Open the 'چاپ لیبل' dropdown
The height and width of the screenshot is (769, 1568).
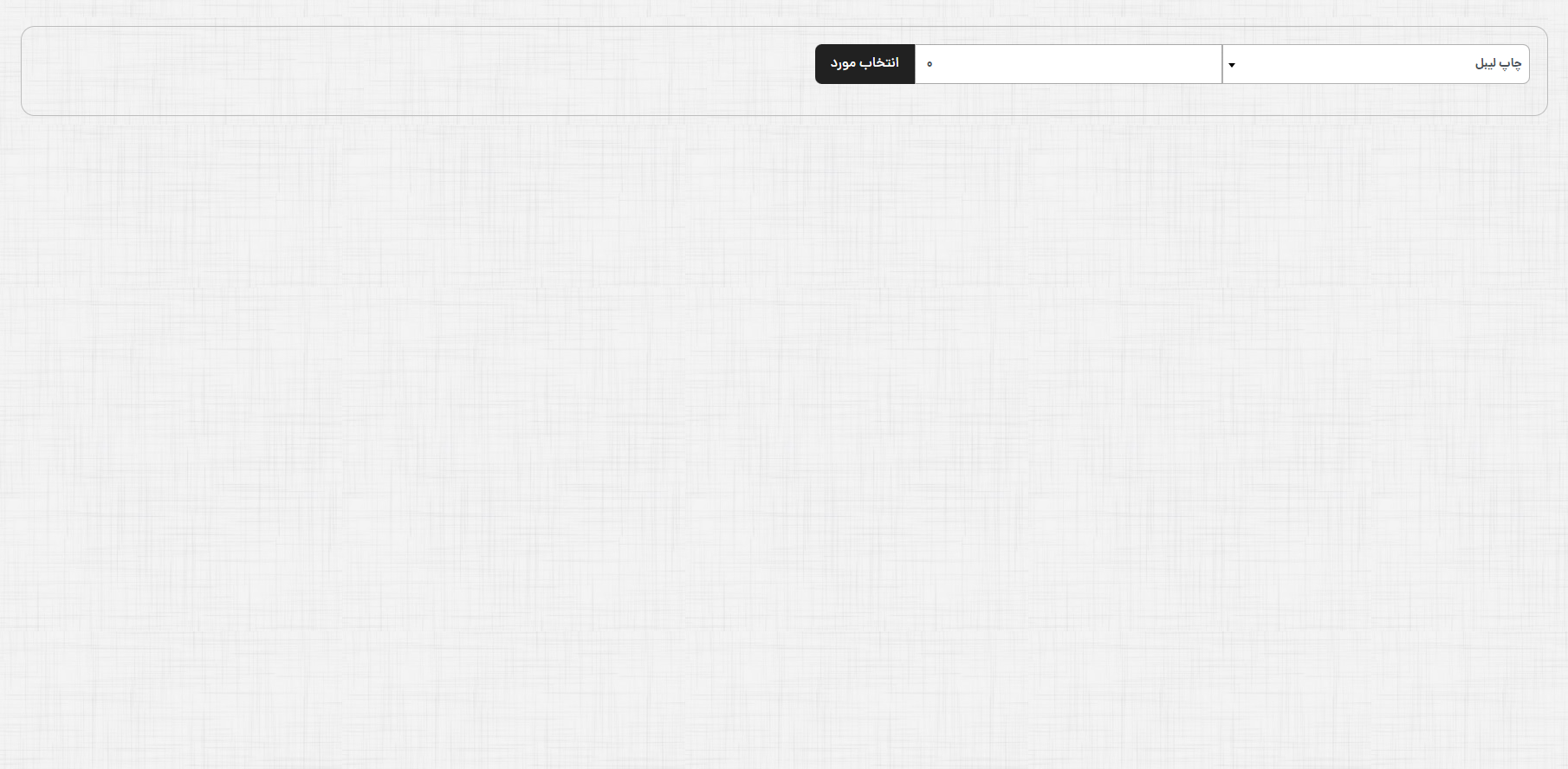1376,64
